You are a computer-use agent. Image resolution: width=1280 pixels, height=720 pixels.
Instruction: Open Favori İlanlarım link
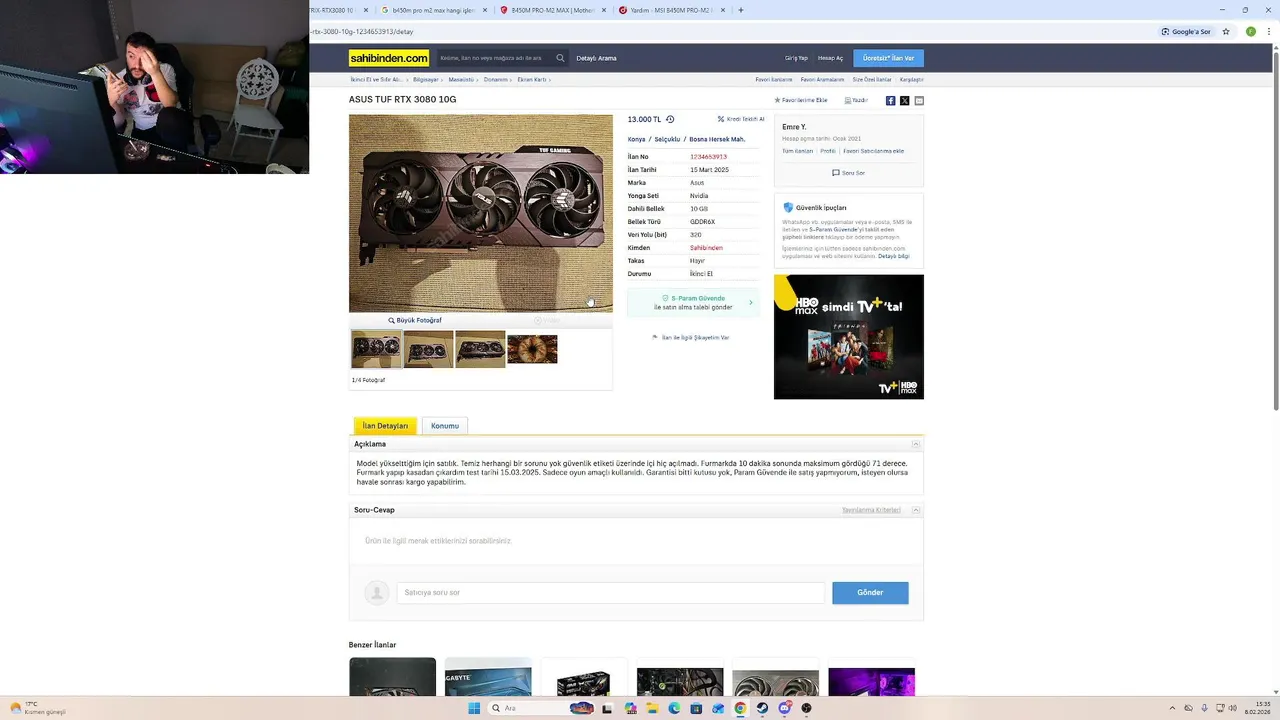click(774, 79)
